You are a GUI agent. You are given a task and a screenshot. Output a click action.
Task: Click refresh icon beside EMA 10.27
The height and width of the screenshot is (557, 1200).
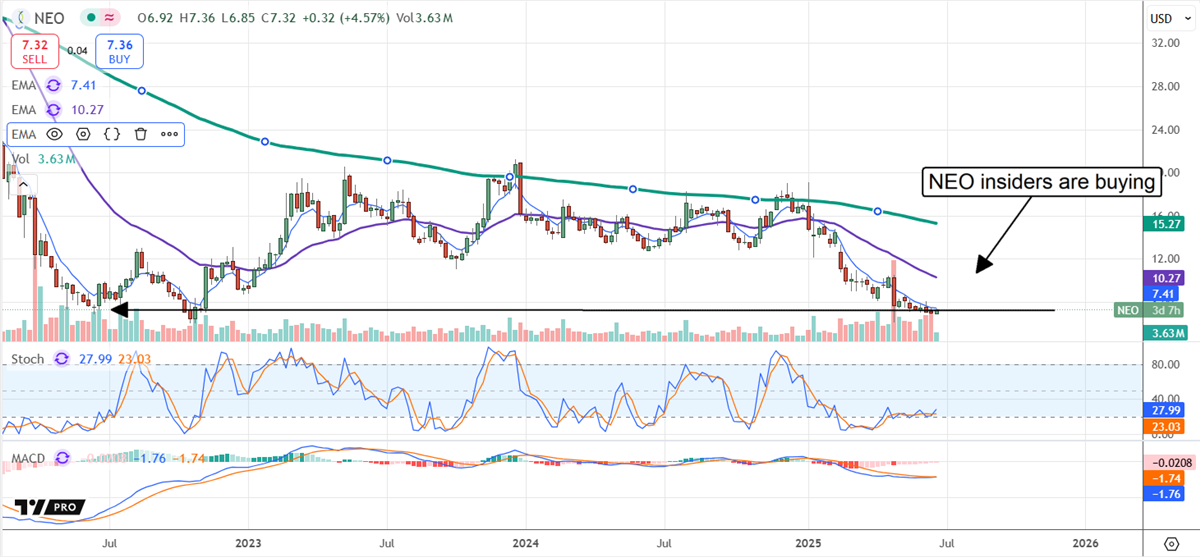tap(53, 110)
